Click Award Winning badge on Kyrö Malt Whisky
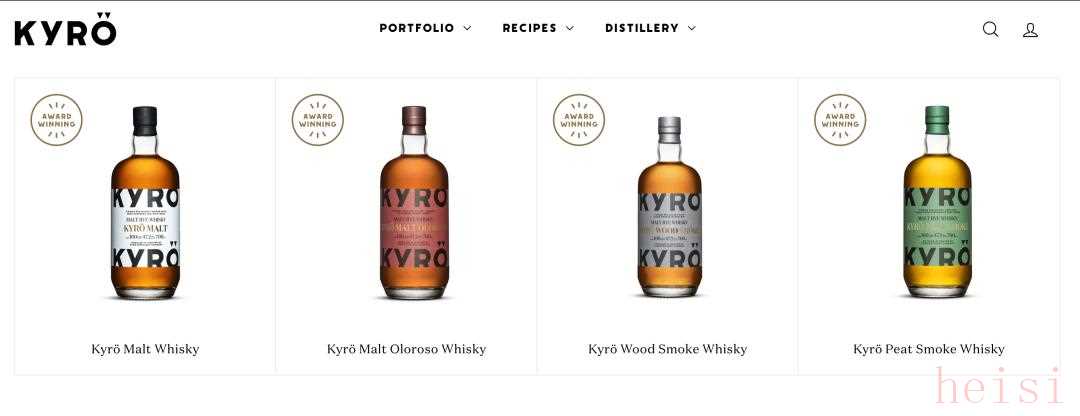This screenshot has width=1080, height=416. (x=56, y=120)
